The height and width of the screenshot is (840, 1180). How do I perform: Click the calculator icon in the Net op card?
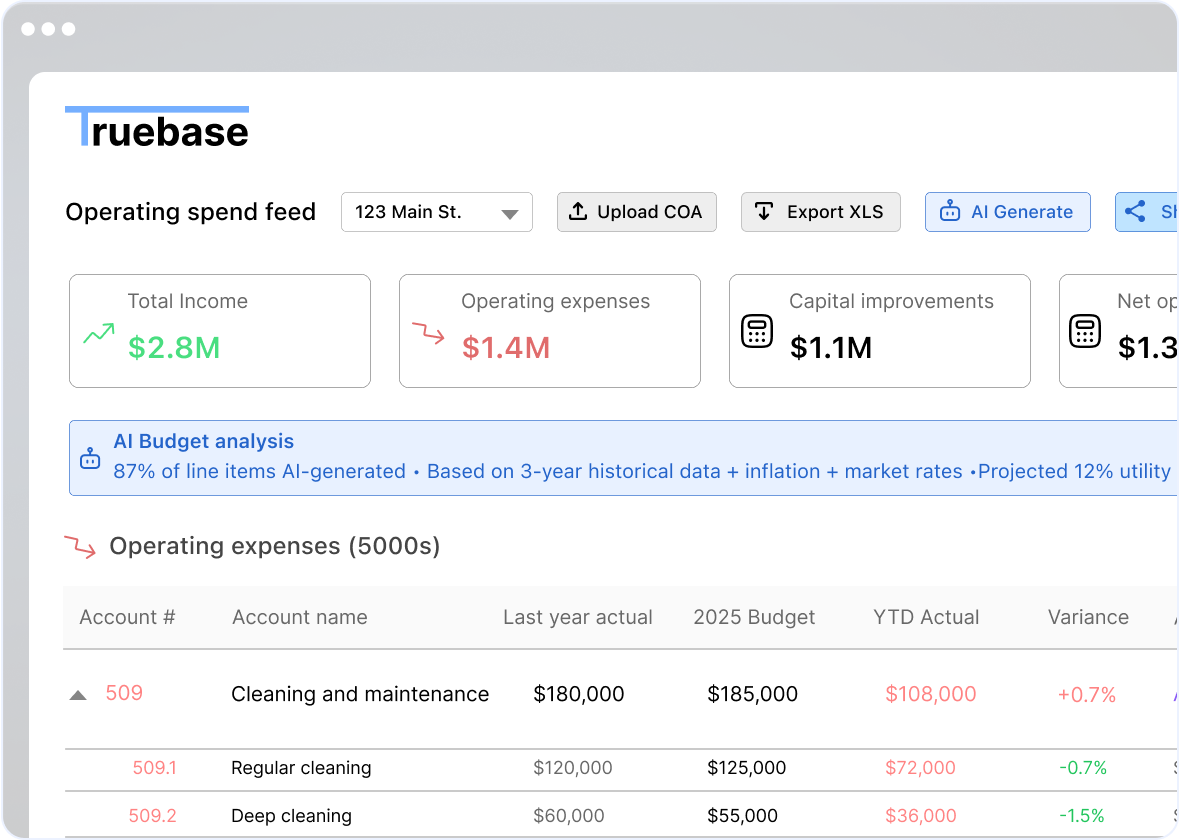click(x=1085, y=331)
